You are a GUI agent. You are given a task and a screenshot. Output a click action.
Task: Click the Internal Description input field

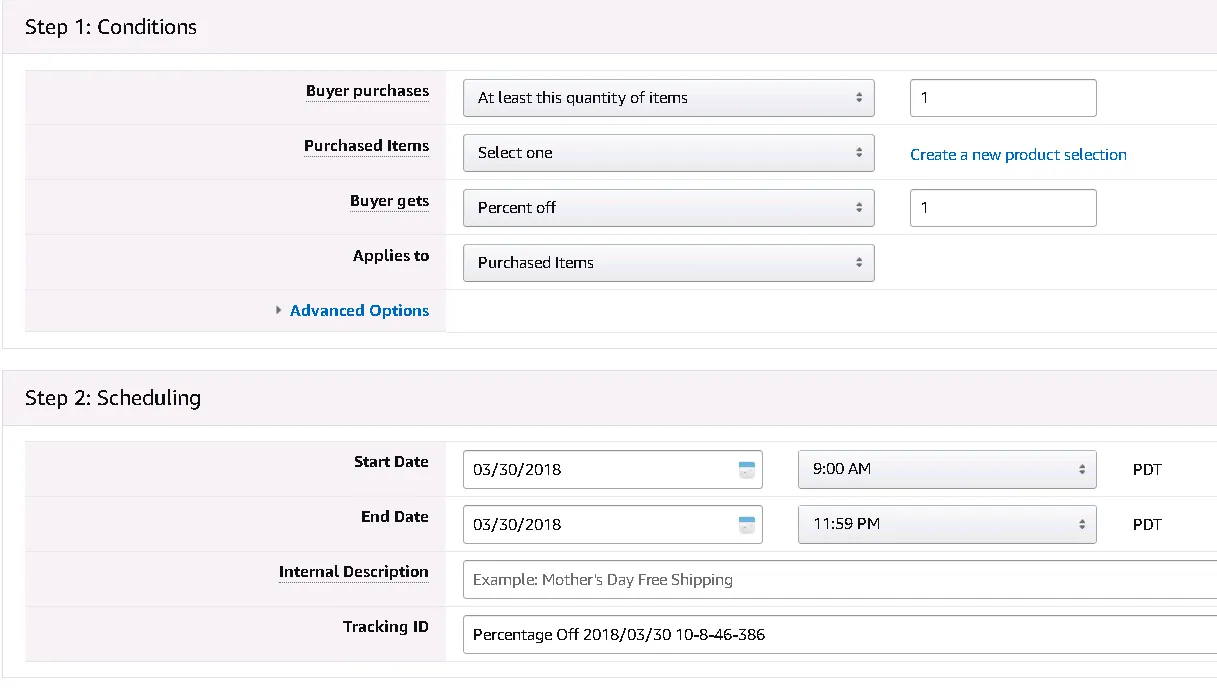pos(840,579)
